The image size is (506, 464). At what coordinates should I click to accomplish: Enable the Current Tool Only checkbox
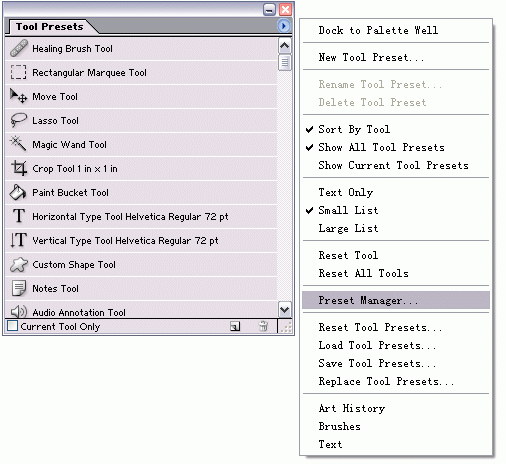pyautogui.click(x=13, y=326)
